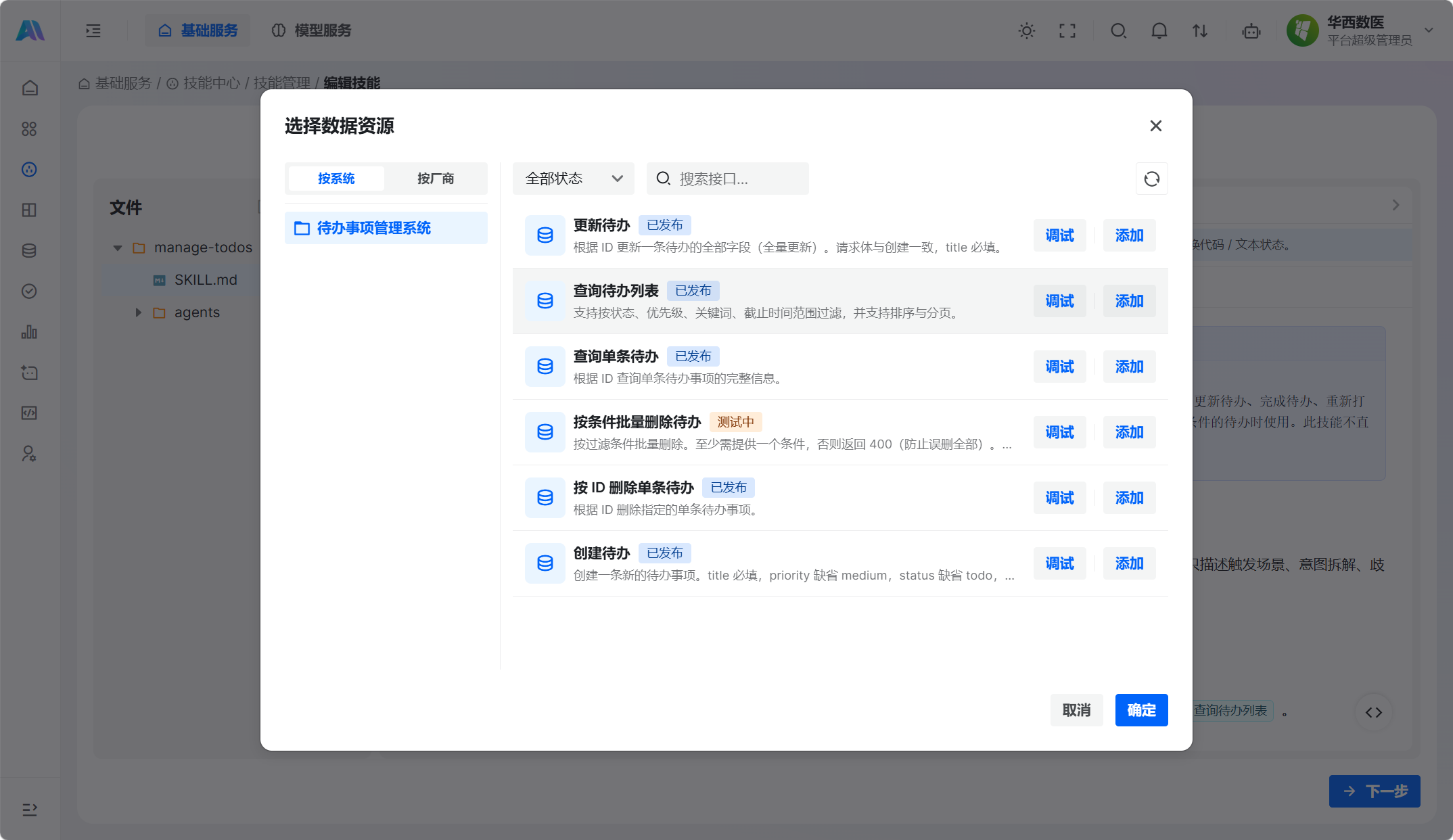This screenshot has height=840, width=1453.
Task: Open the skill center sidebar icon
Action: (29, 169)
